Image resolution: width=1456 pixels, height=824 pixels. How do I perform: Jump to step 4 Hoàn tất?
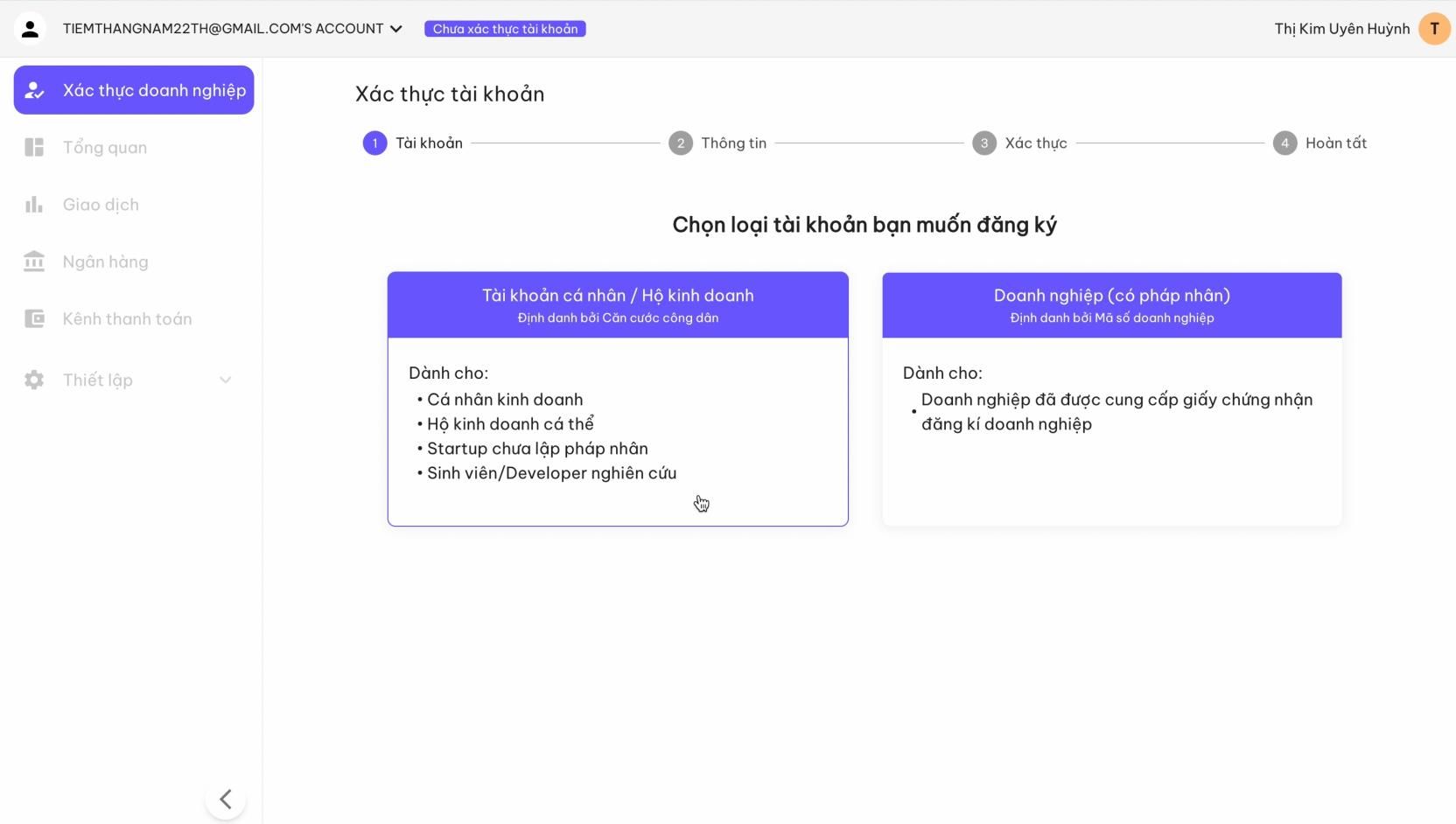tap(1319, 143)
